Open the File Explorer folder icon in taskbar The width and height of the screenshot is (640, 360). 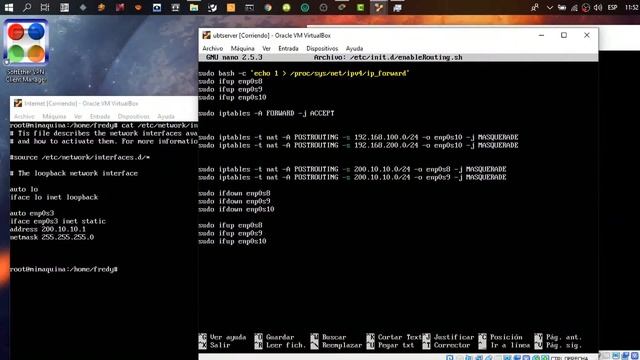pos(194,7)
